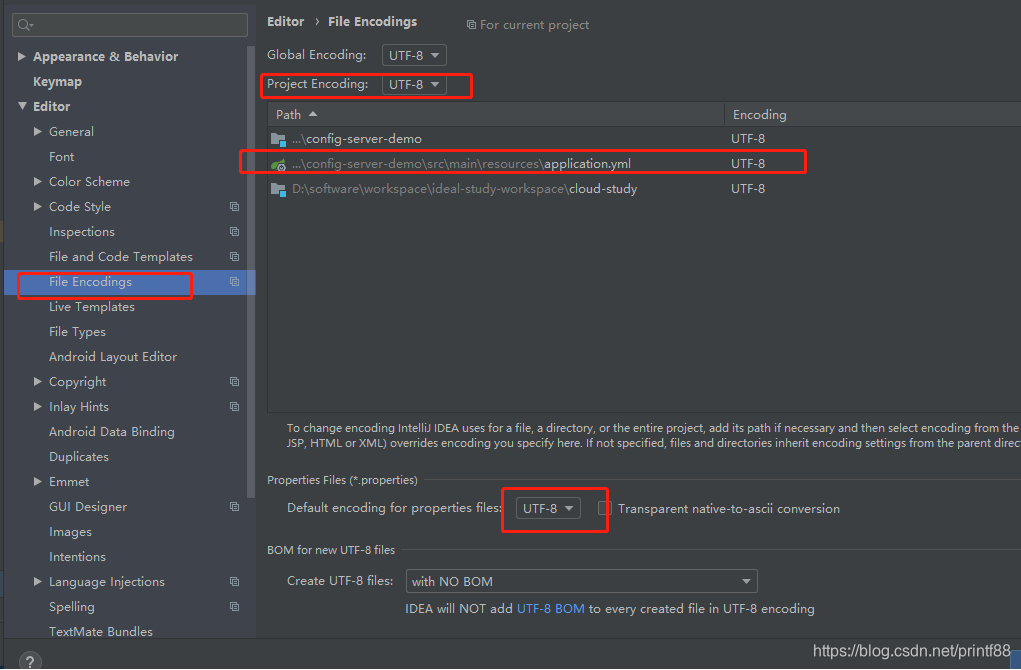Click the help question mark button
This screenshot has height=670, width=1021.
(x=30, y=660)
